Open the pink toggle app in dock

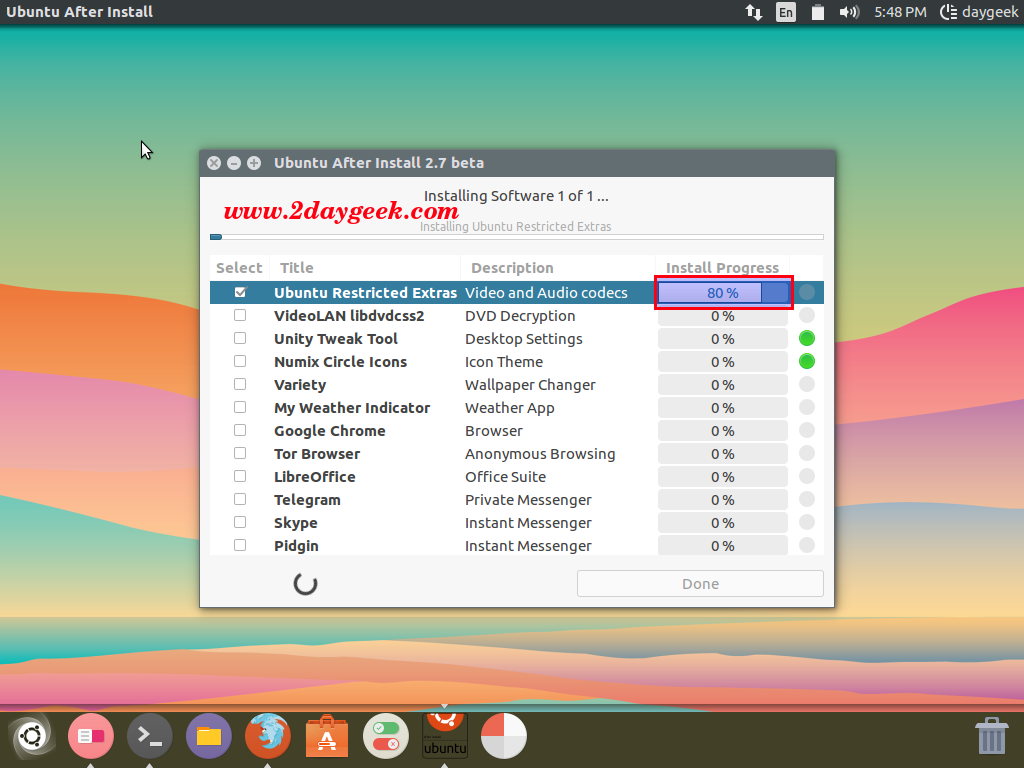tap(91, 736)
